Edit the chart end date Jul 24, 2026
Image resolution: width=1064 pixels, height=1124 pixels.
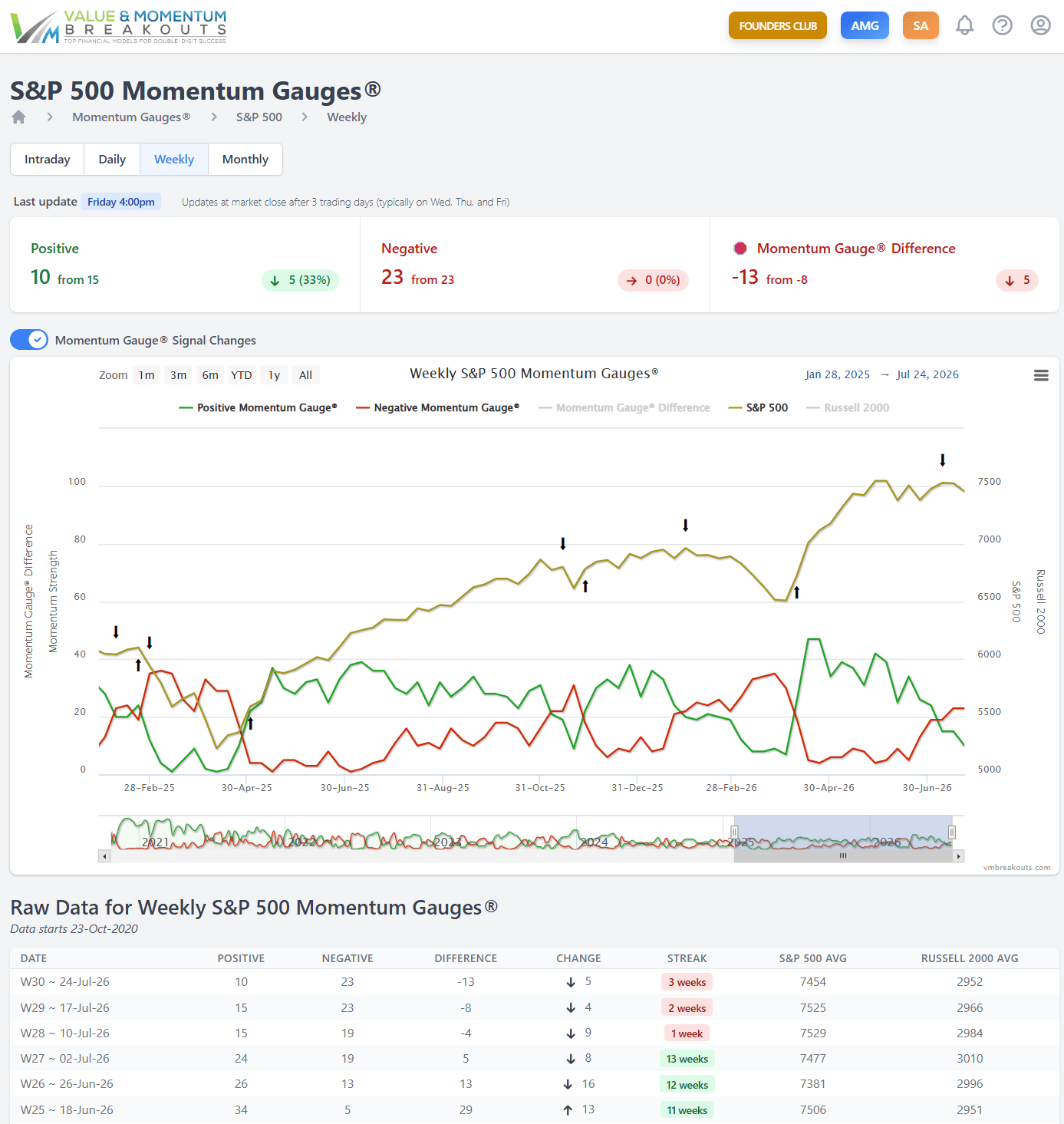tap(927, 375)
